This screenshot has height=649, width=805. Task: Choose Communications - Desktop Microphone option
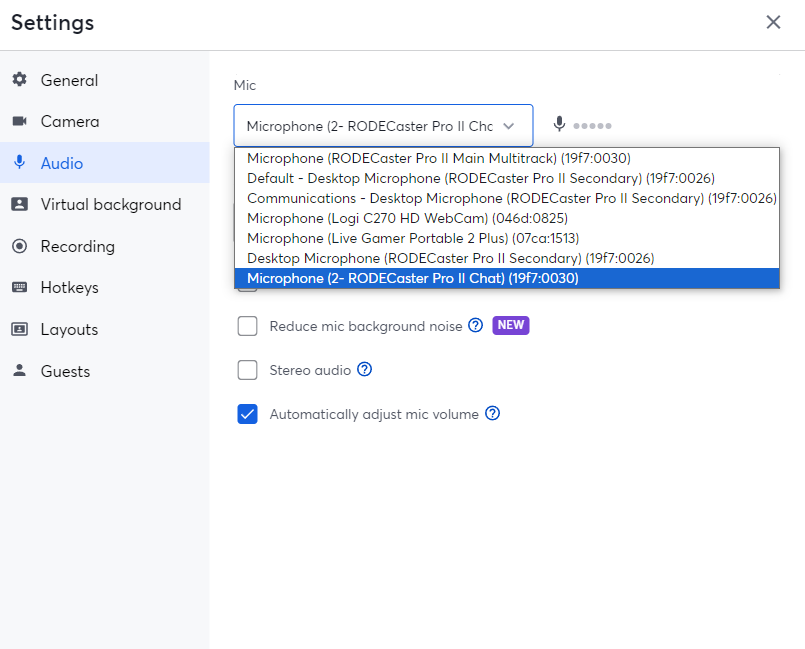click(x=507, y=198)
